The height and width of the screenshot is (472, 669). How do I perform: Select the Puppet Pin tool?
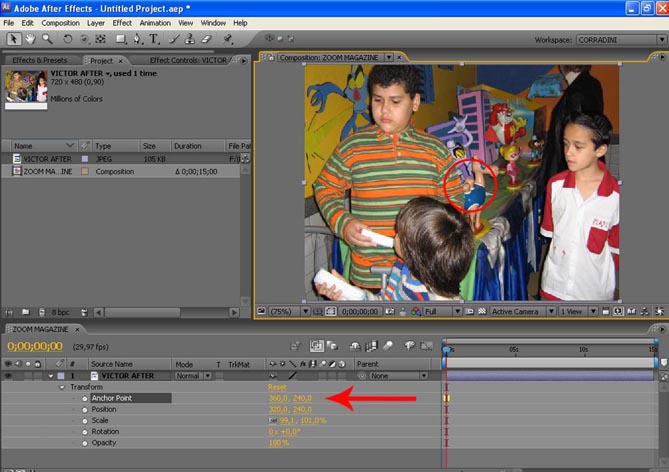[x=228, y=39]
